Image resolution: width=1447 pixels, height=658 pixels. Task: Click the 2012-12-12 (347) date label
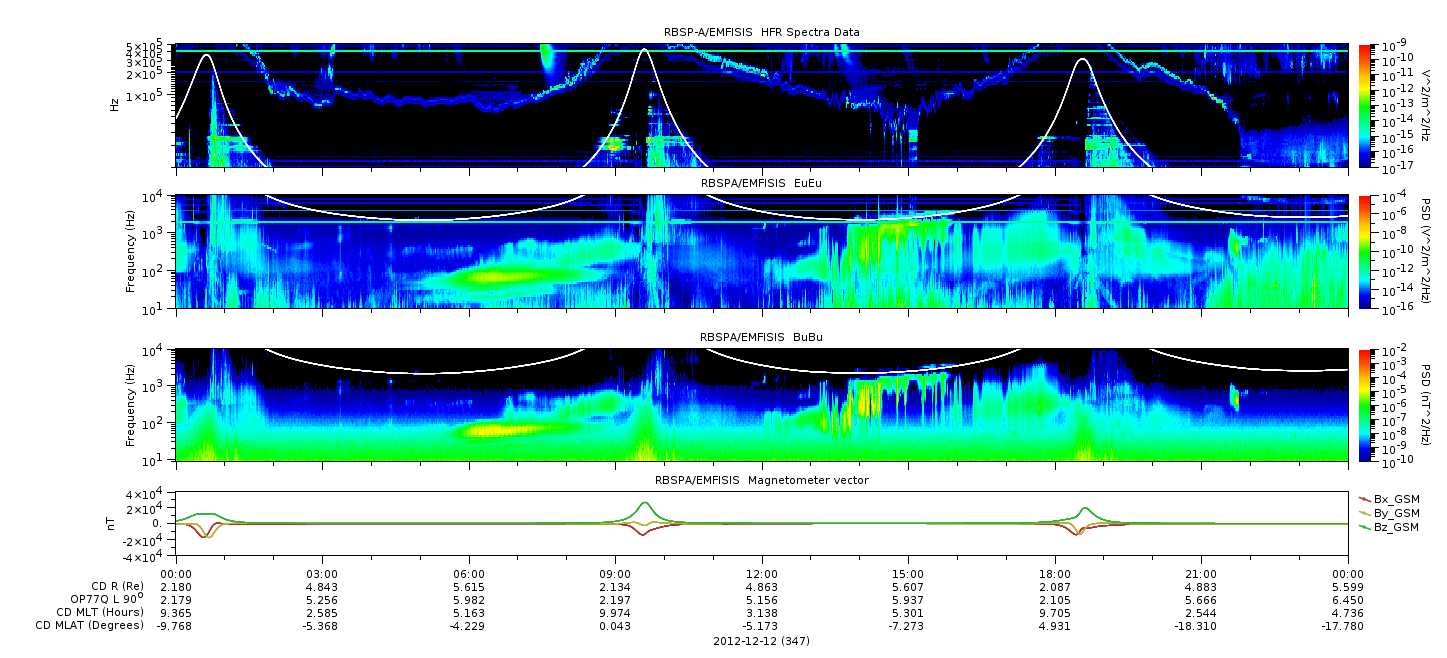[761, 640]
